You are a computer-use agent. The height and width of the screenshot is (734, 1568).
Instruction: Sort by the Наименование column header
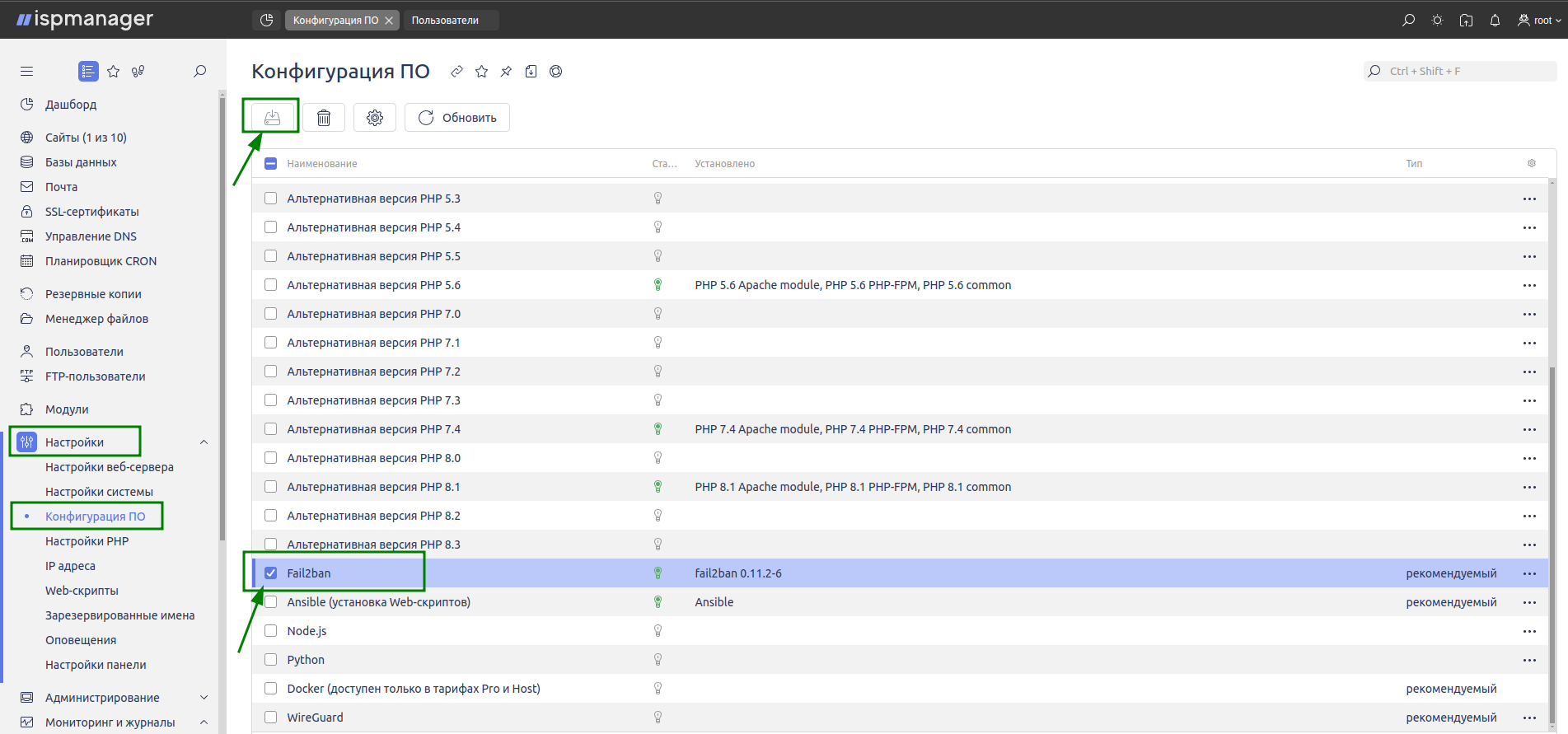pos(322,164)
